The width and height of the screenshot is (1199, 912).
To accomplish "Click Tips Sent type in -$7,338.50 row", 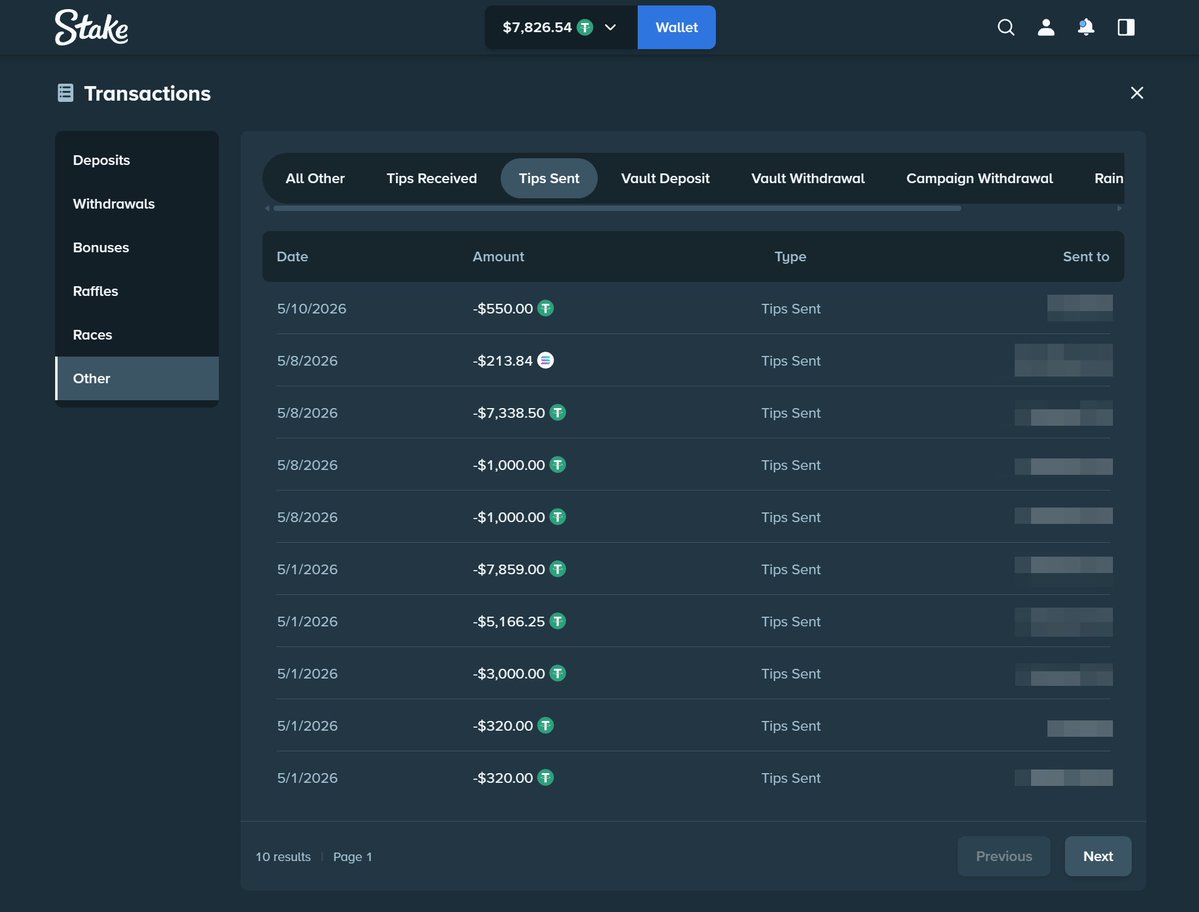I will click(791, 413).
